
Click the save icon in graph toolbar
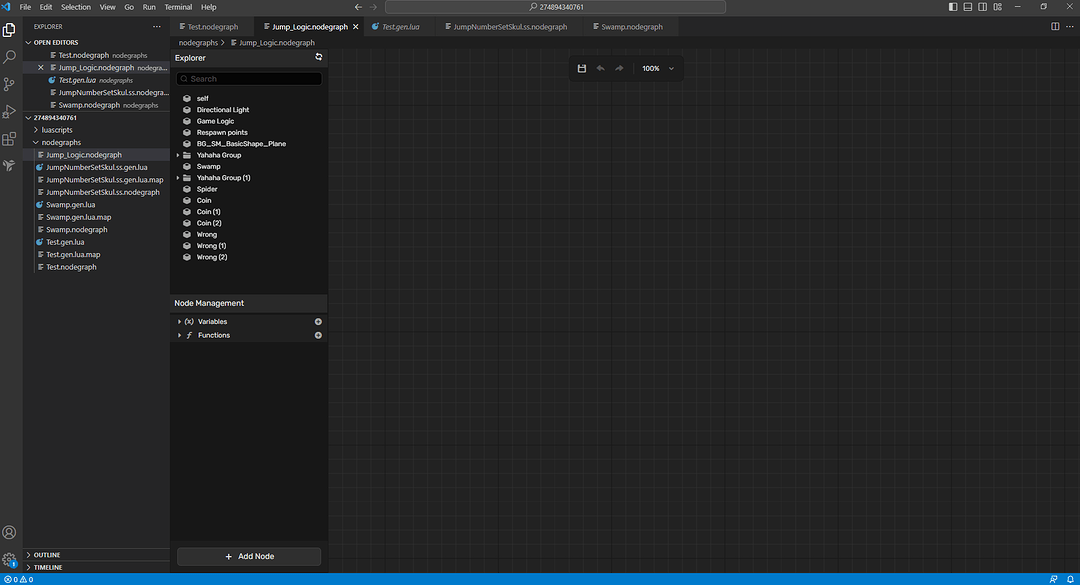click(582, 68)
